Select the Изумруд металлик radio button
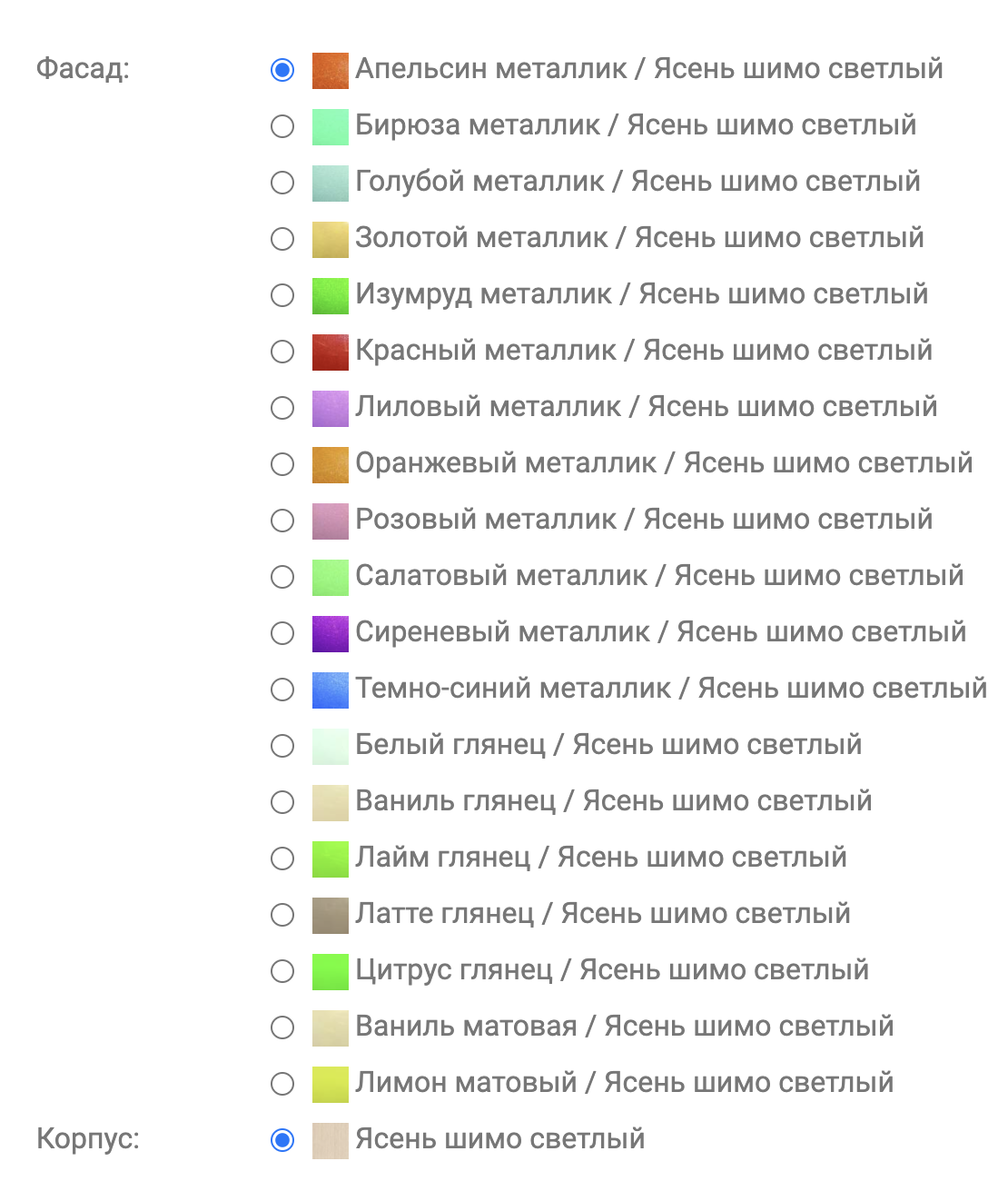Image resolution: width=1008 pixels, height=1201 pixels. coord(282,295)
